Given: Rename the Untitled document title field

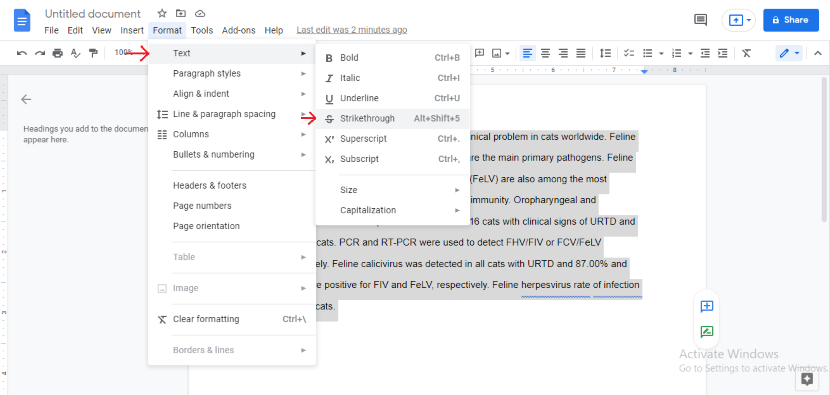Looking at the screenshot, I should [93, 14].
